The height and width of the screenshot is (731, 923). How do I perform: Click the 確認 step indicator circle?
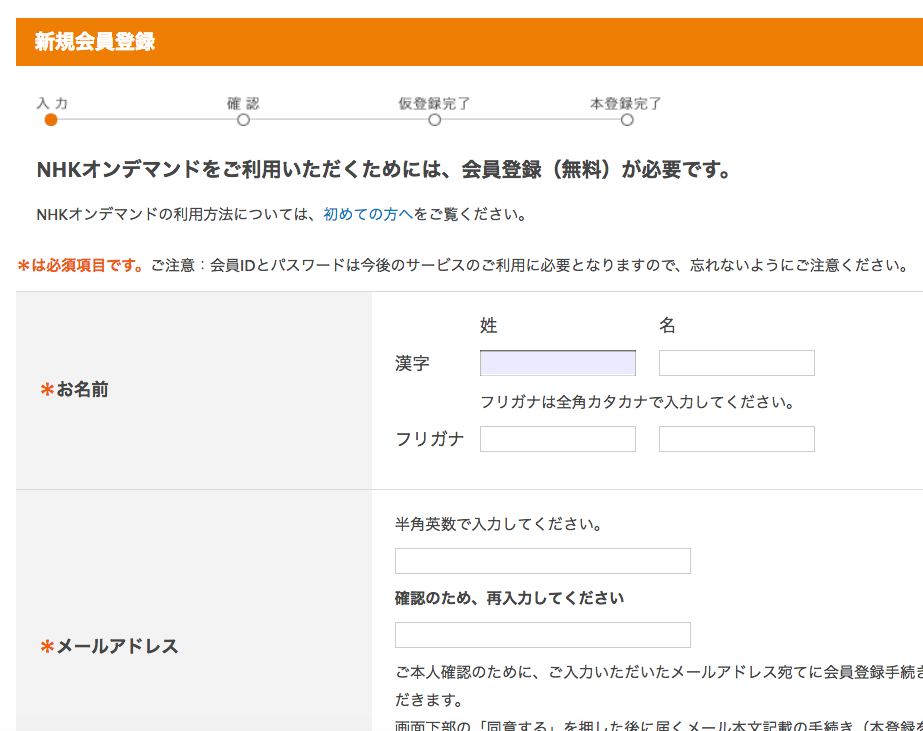click(243, 120)
